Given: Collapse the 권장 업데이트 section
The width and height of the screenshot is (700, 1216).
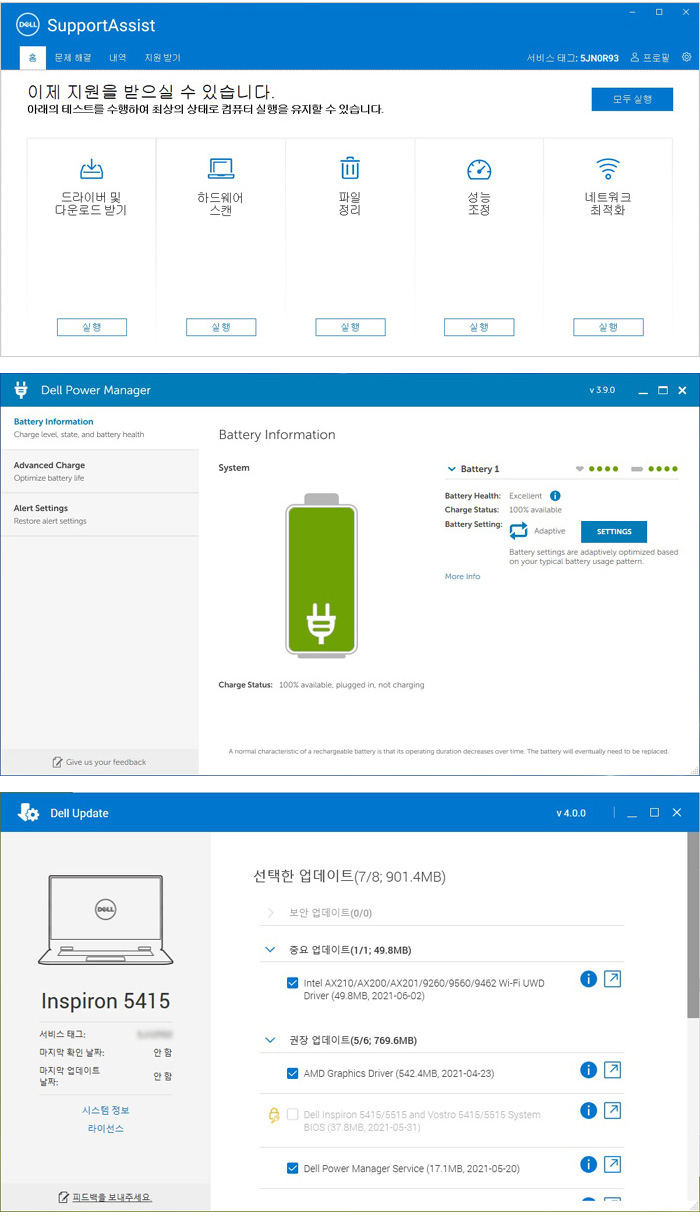Looking at the screenshot, I should (x=270, y=1040).
